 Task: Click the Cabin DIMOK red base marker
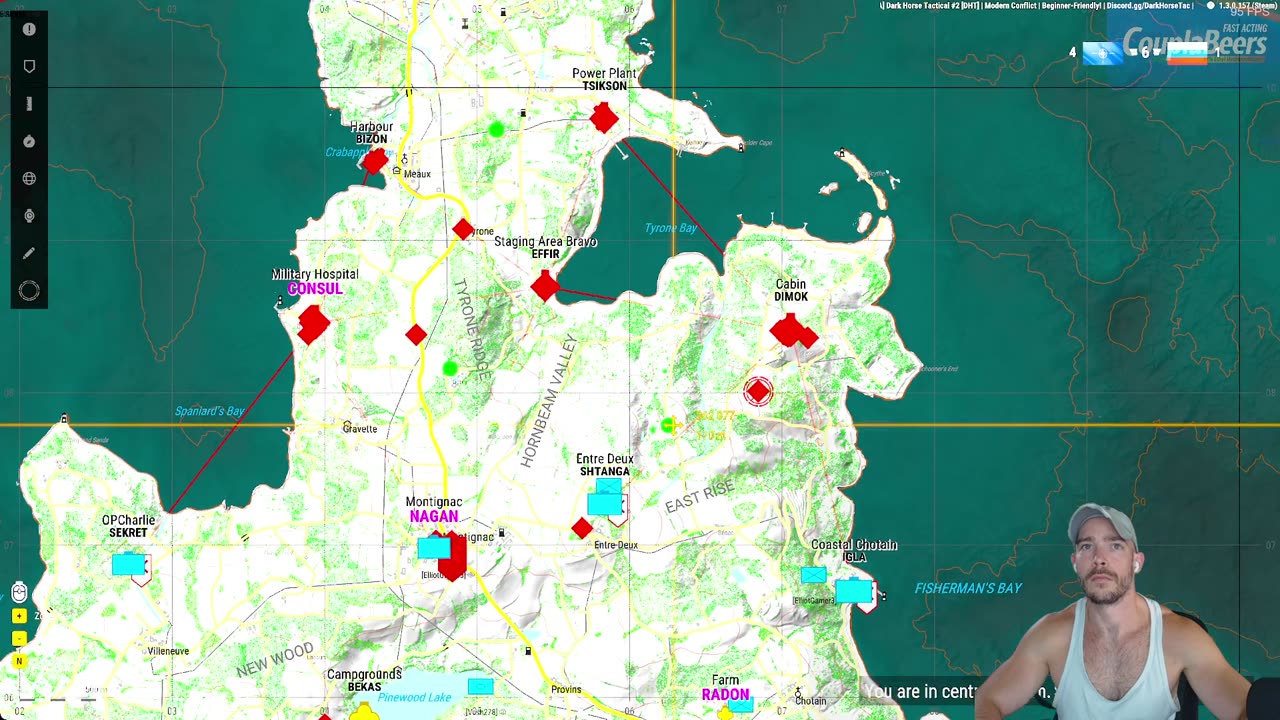tap(793, 332)
